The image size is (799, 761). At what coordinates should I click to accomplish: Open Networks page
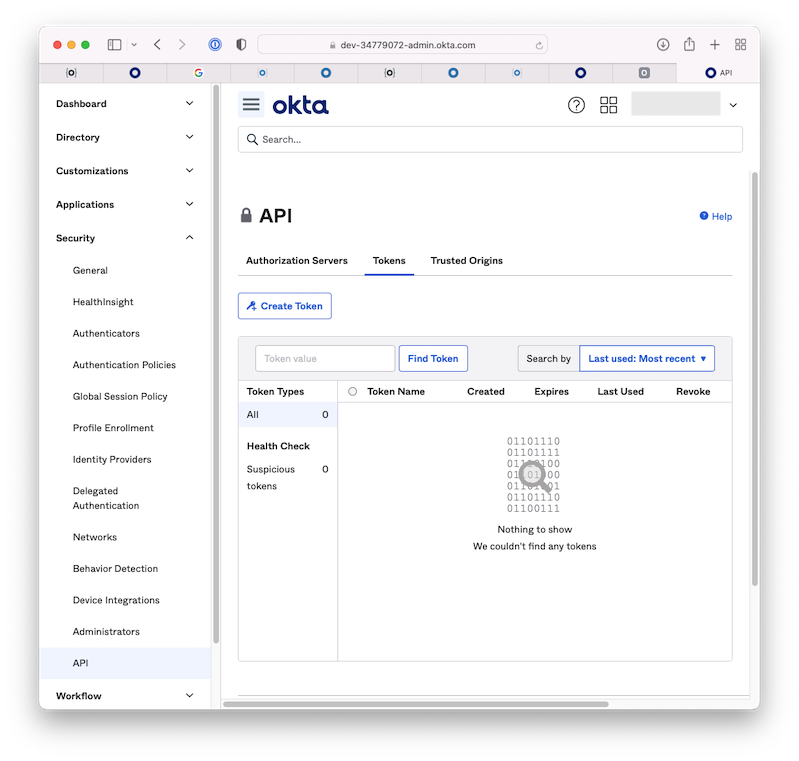click(x=95, y=537)
